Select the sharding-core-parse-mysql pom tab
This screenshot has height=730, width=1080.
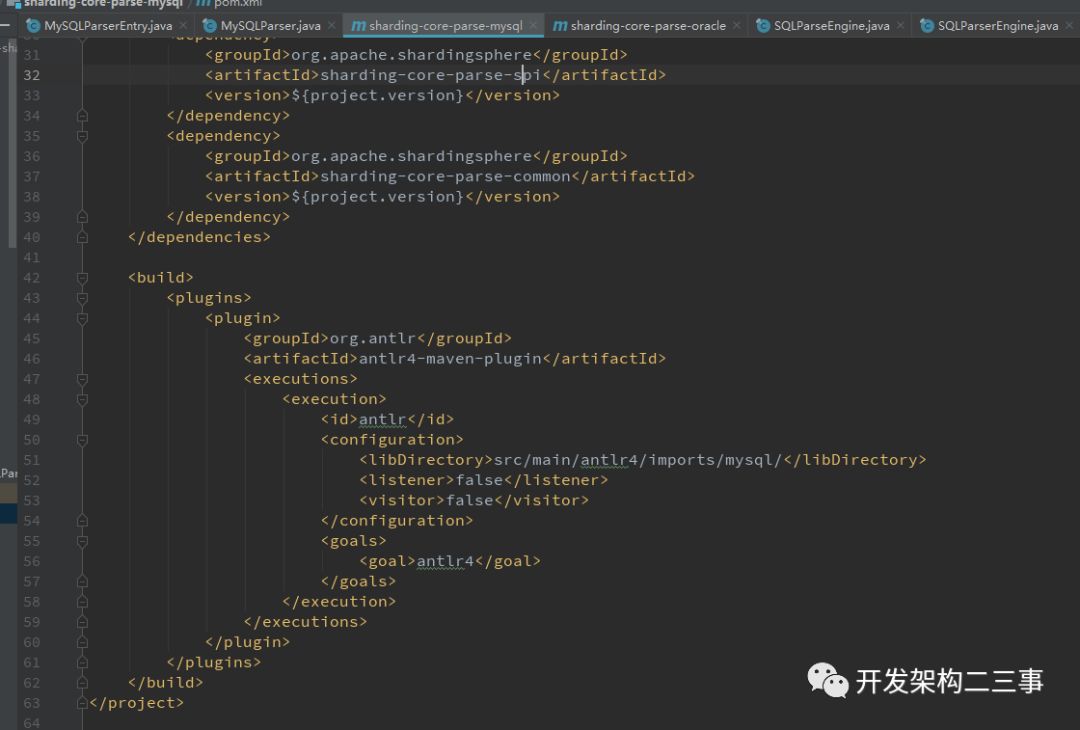(x=446, y=26)
